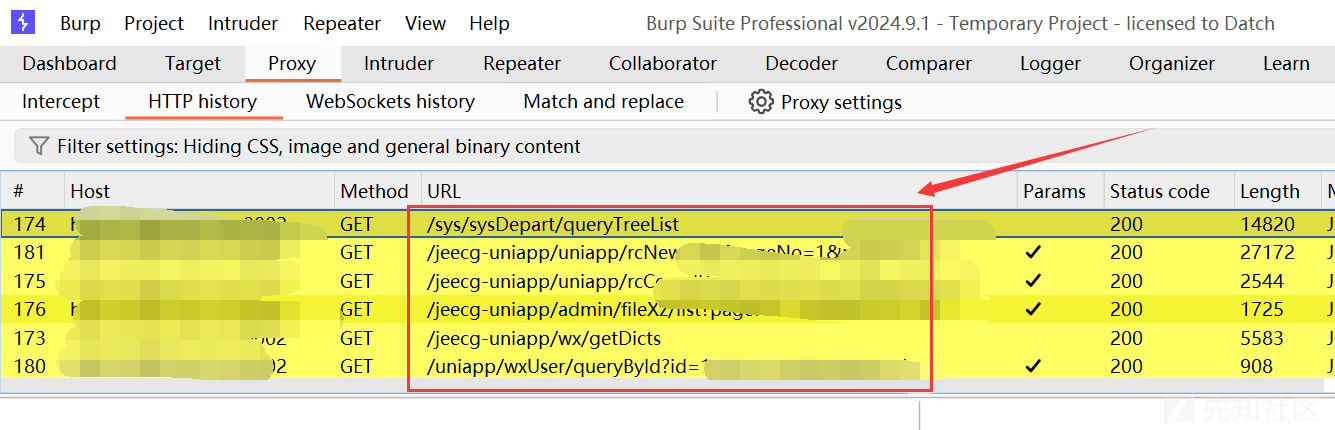Click length value 5583
This screenshot has height=430, width=1335.
(1262, 338)
